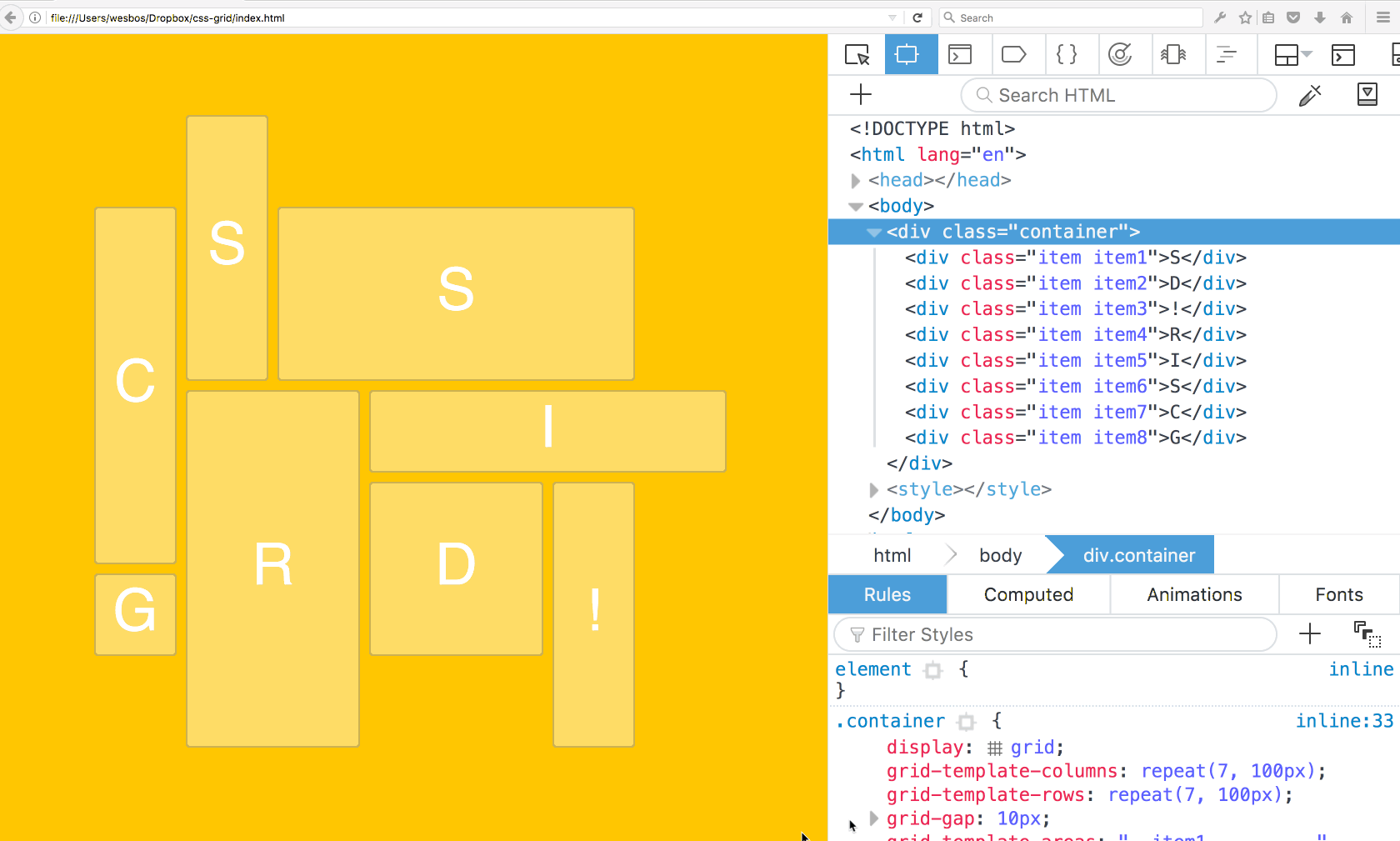Select div.container in the breadcrumb
The width and height of the screenshot is (1400, 841).
[x=1138, y=555]
